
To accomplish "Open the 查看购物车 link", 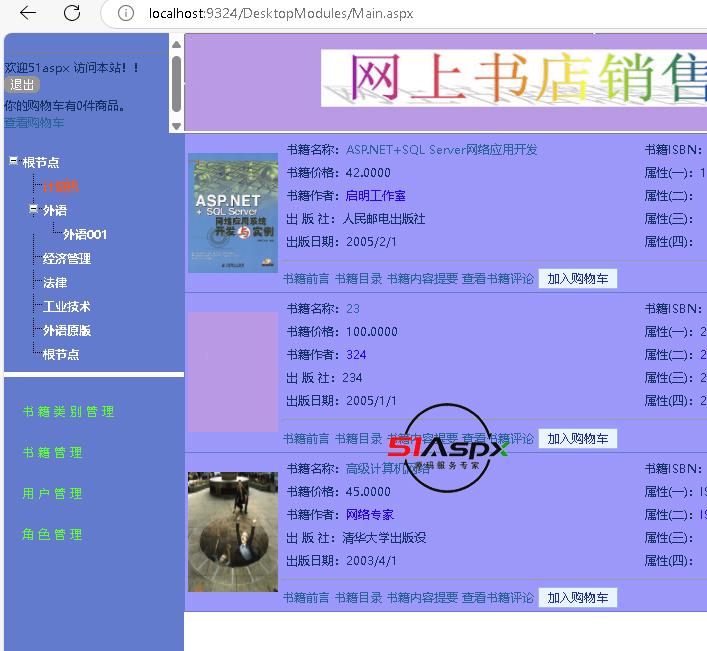I will tap(34, 123).
